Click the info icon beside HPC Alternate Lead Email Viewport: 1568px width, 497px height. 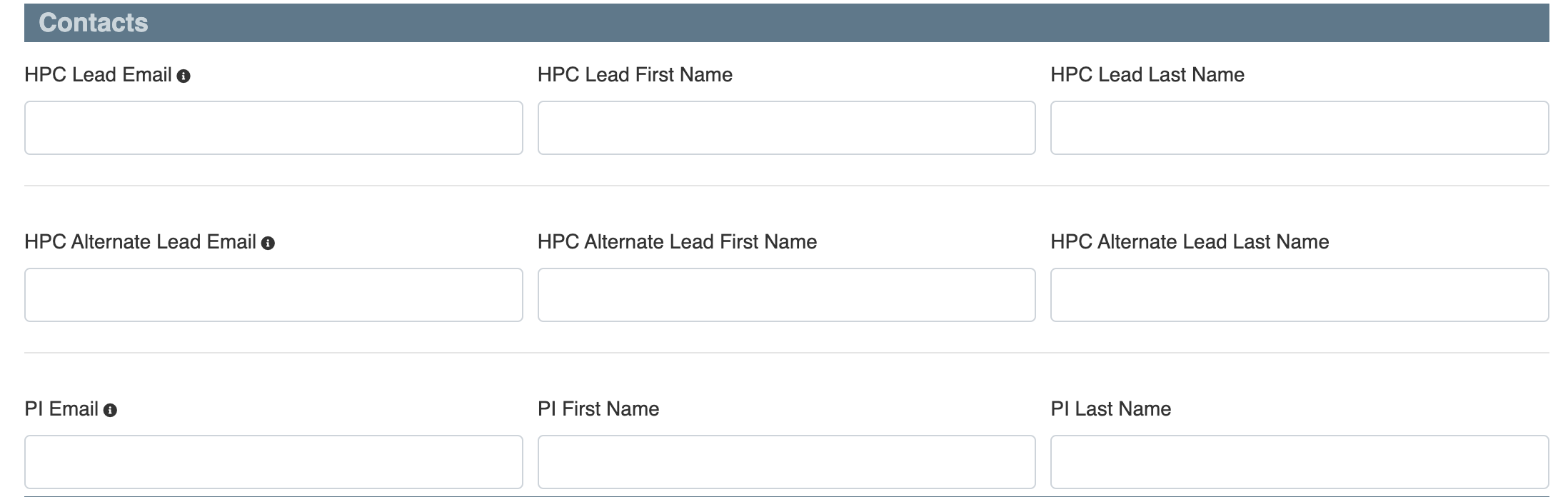[268, 244]
